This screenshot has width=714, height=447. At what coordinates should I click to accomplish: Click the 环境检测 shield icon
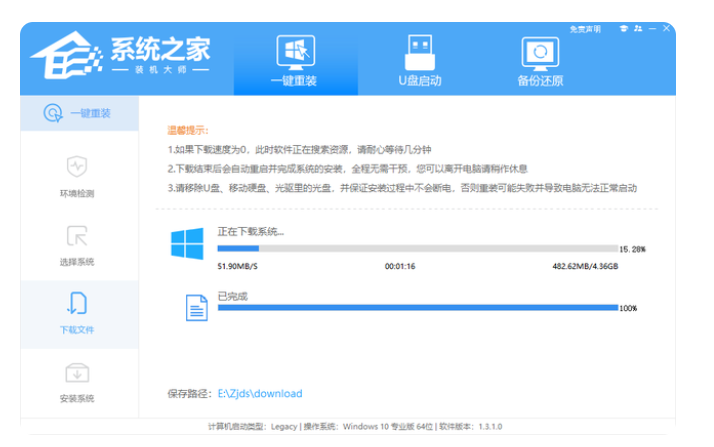click(x=77, y=166)
